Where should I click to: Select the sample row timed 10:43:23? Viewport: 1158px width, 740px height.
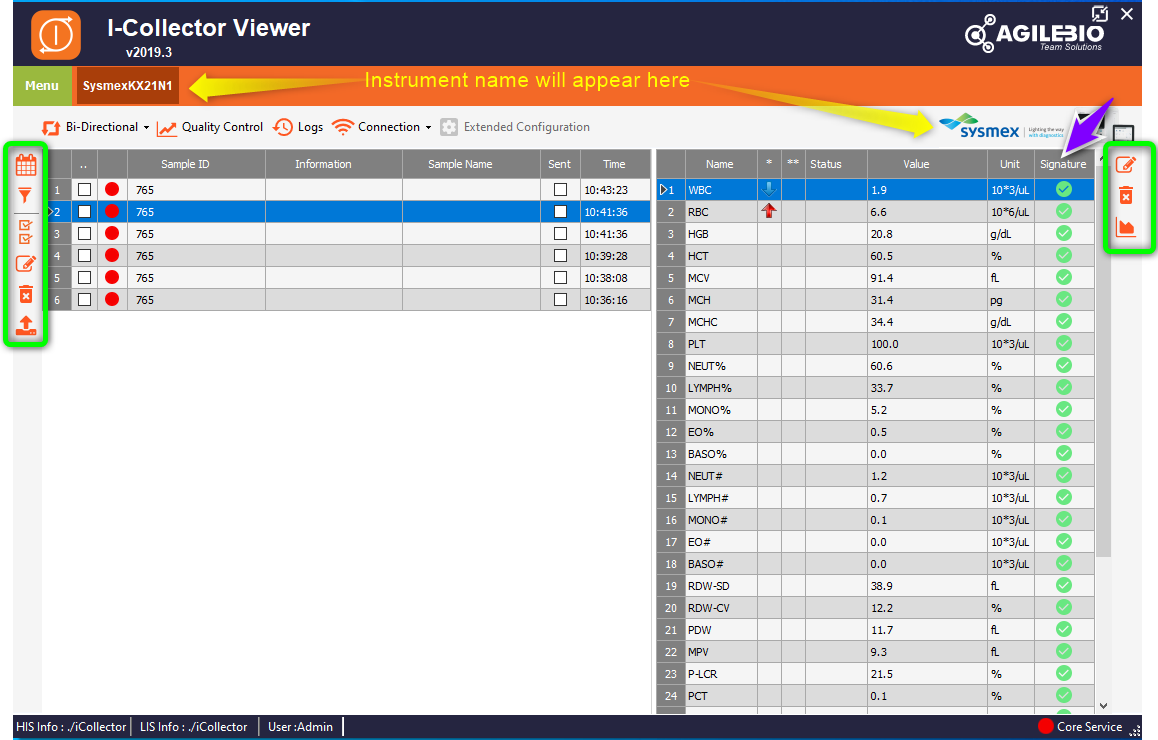pyautogui.click(x=346, y=190)
